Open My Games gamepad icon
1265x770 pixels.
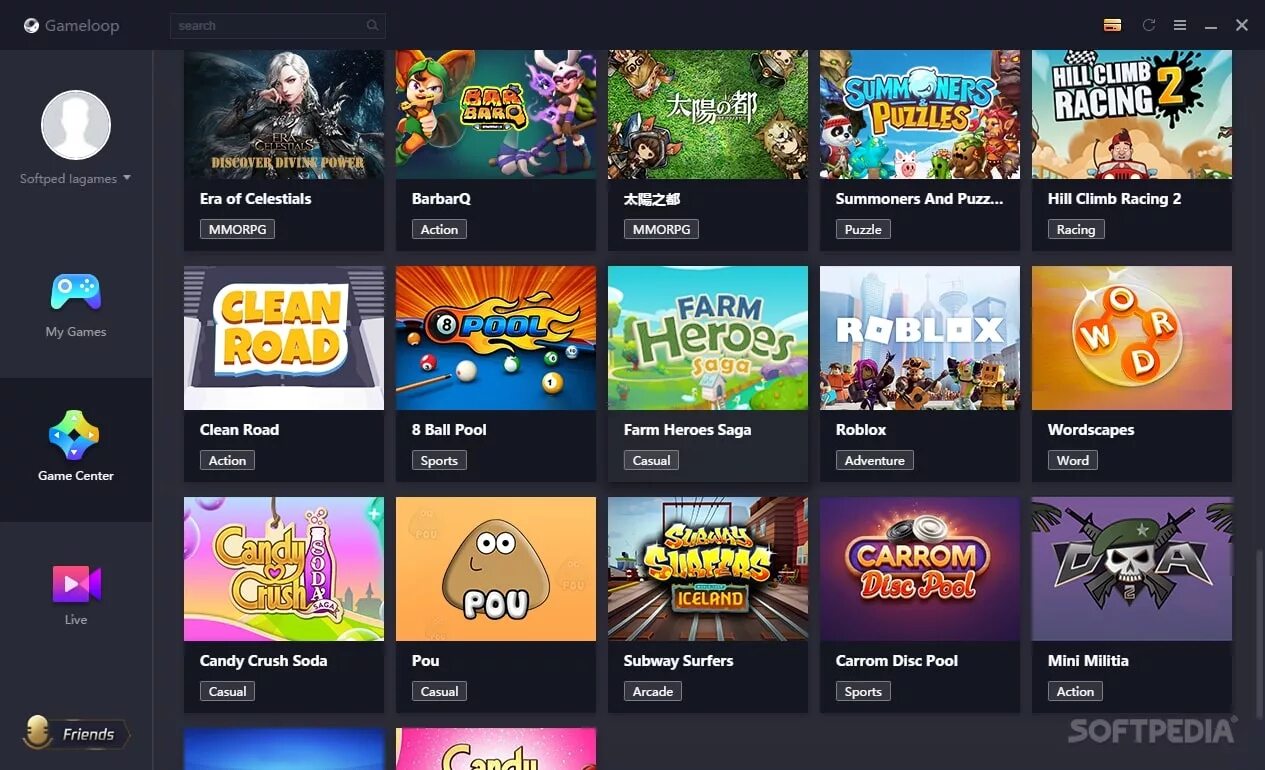coord(76,292)
